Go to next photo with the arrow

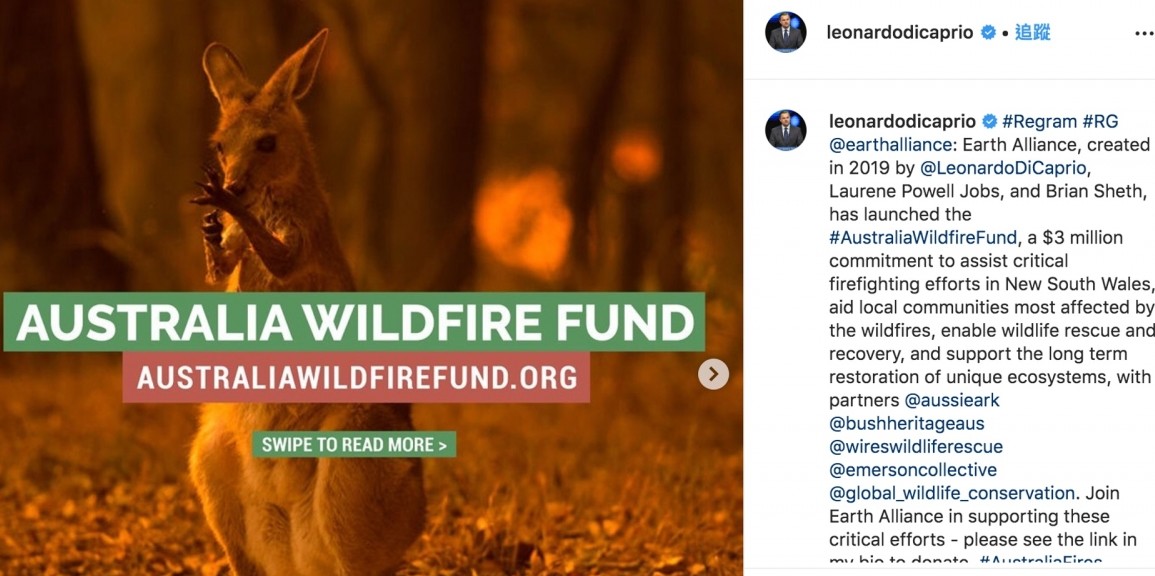tap(713, 374)
